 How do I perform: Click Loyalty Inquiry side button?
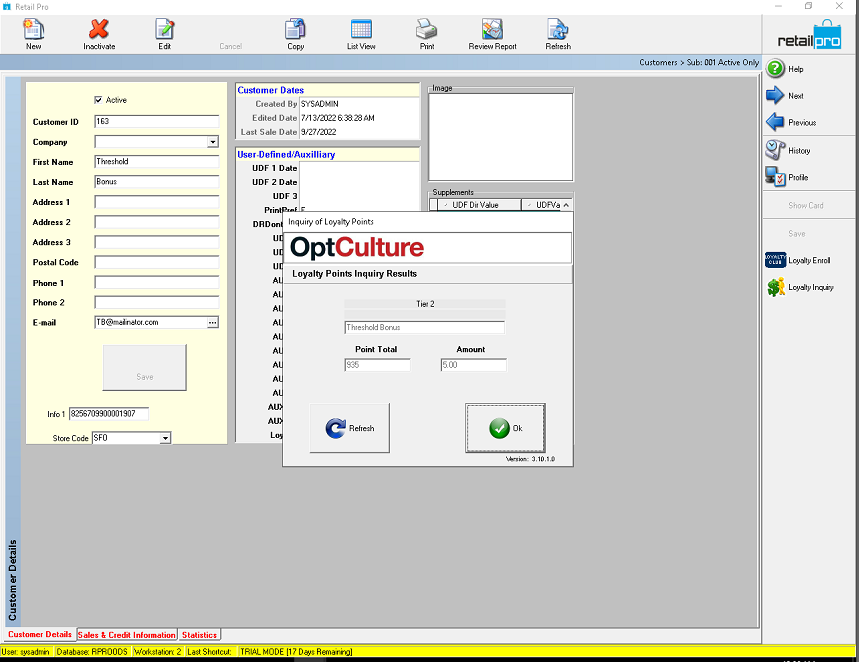point(800,287)
